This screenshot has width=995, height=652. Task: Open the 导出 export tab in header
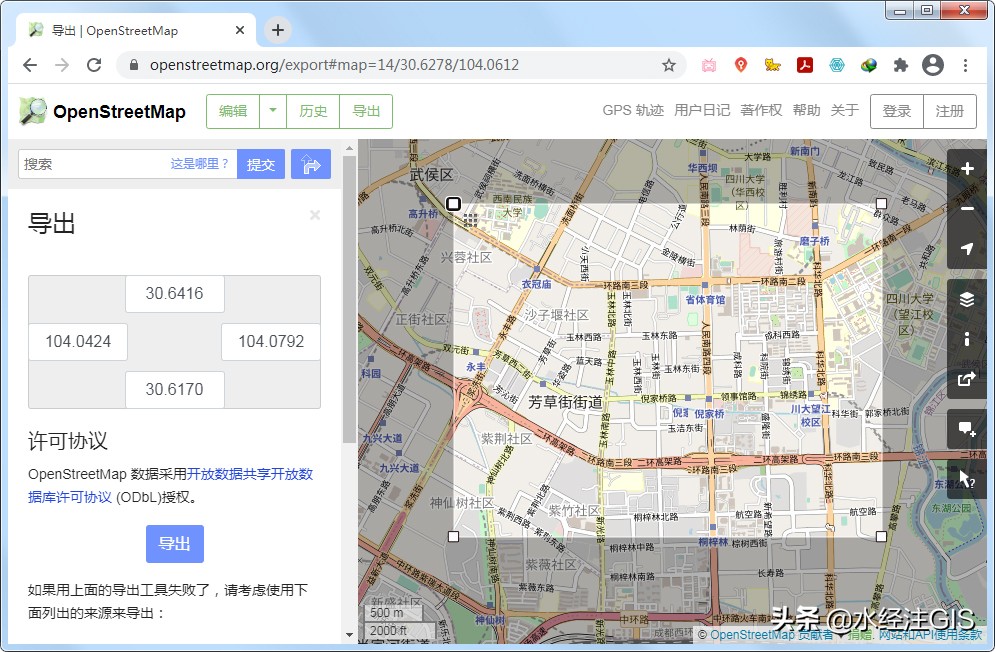click(366, 111)
